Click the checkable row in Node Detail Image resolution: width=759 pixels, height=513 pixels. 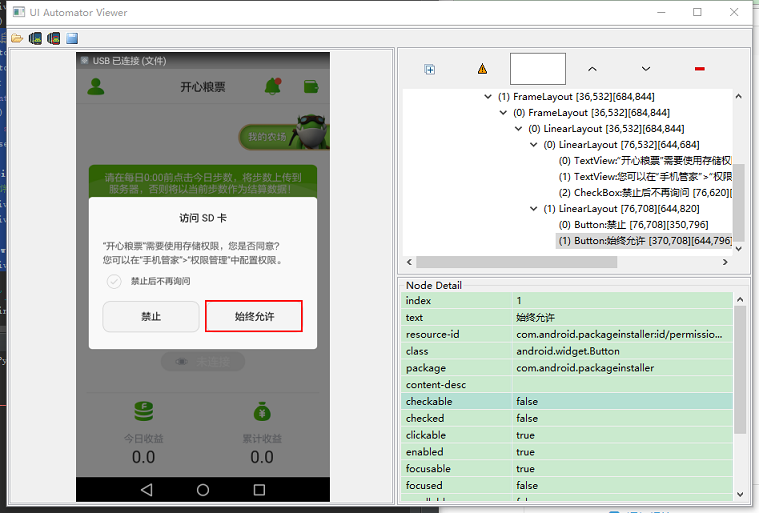(x=567, y=401)
